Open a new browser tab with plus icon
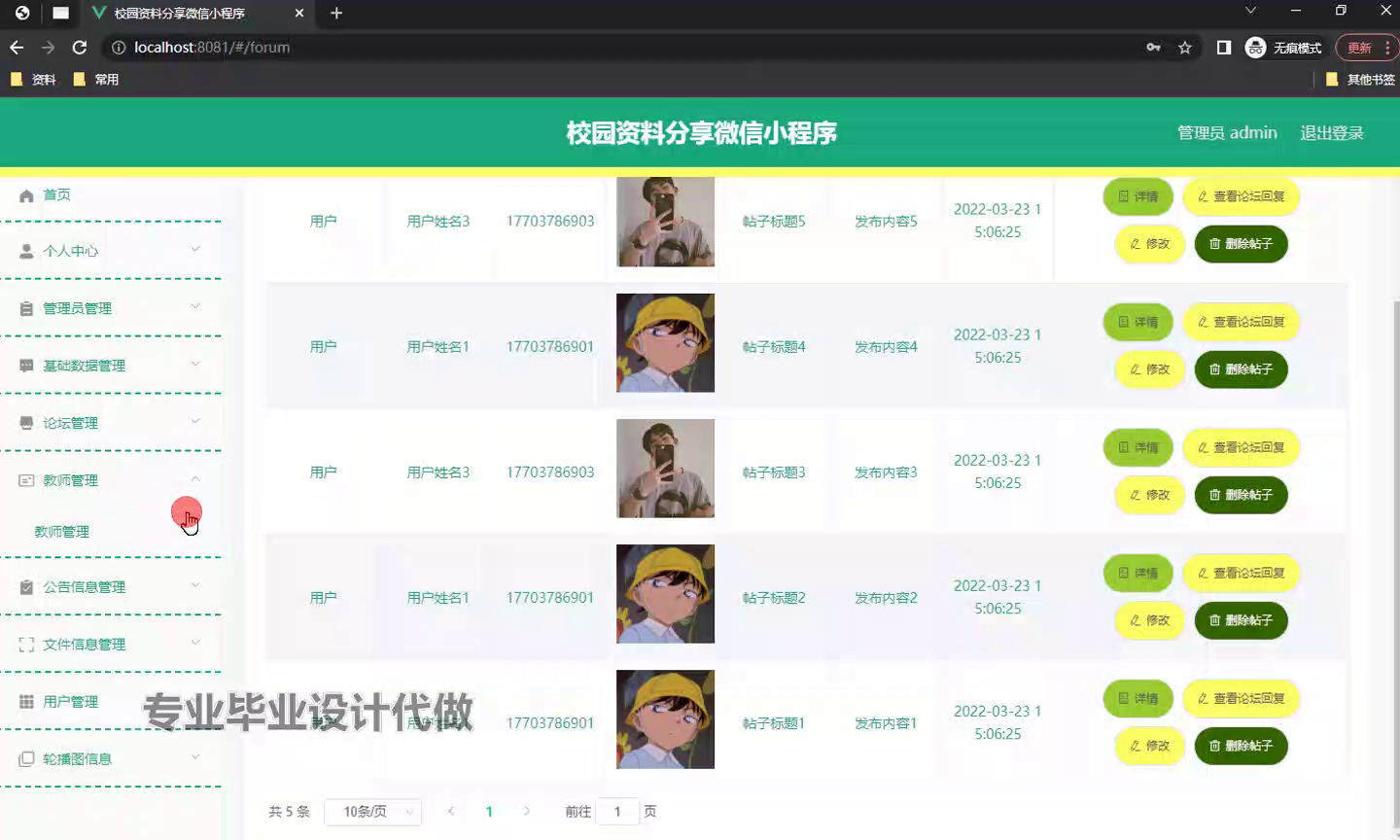This screenshot has width=1400, height=840. point(336,13)
